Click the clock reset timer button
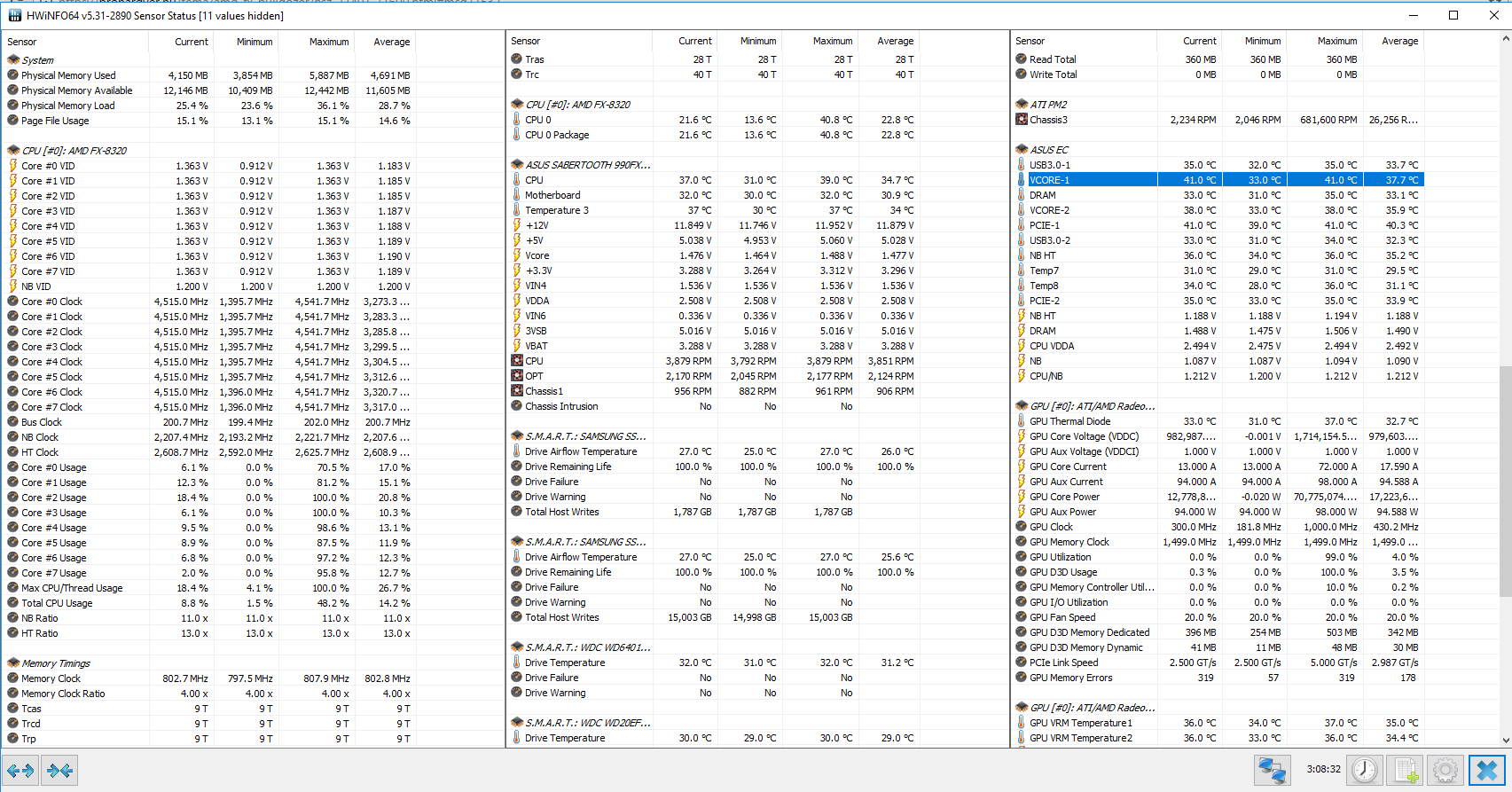Image resolution: width=1512 pixels, height=792 pixels. (x=1365, y=770)
